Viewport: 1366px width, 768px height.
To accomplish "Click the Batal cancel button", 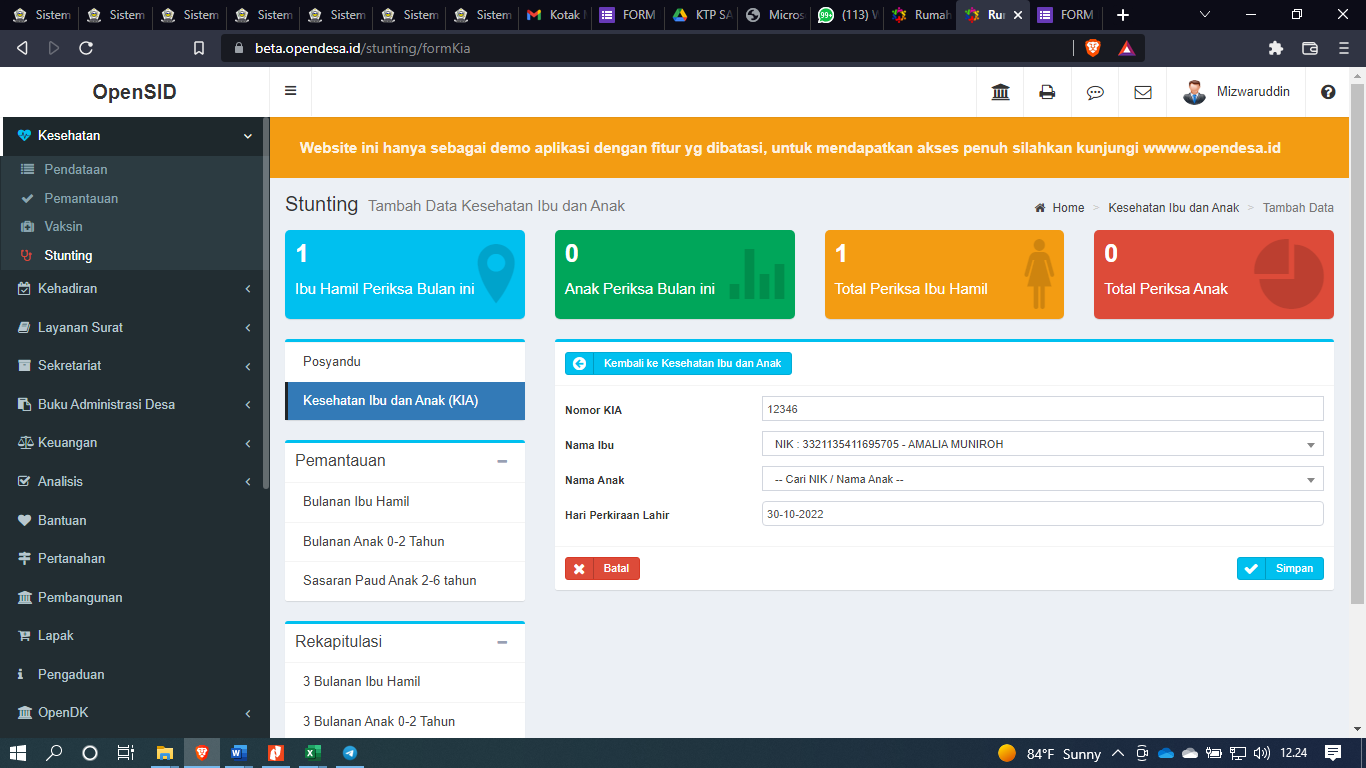I will click(602, 568).
